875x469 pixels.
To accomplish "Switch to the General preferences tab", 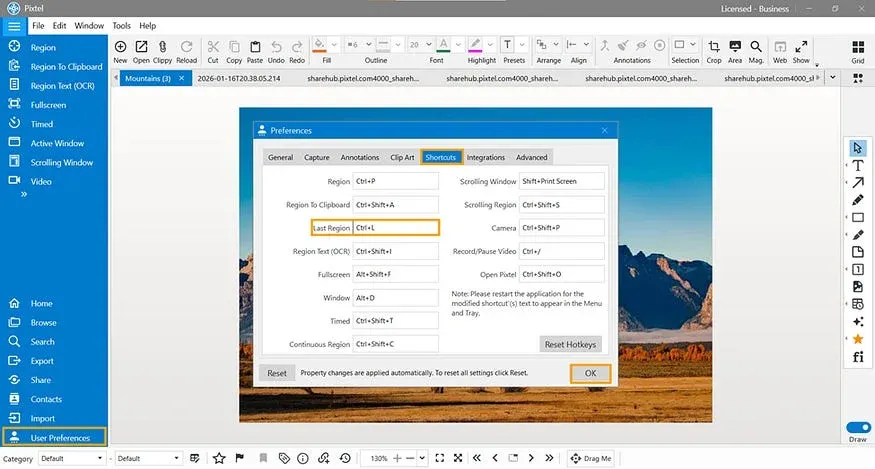I will pyautogui.click(x=280, y=157).
